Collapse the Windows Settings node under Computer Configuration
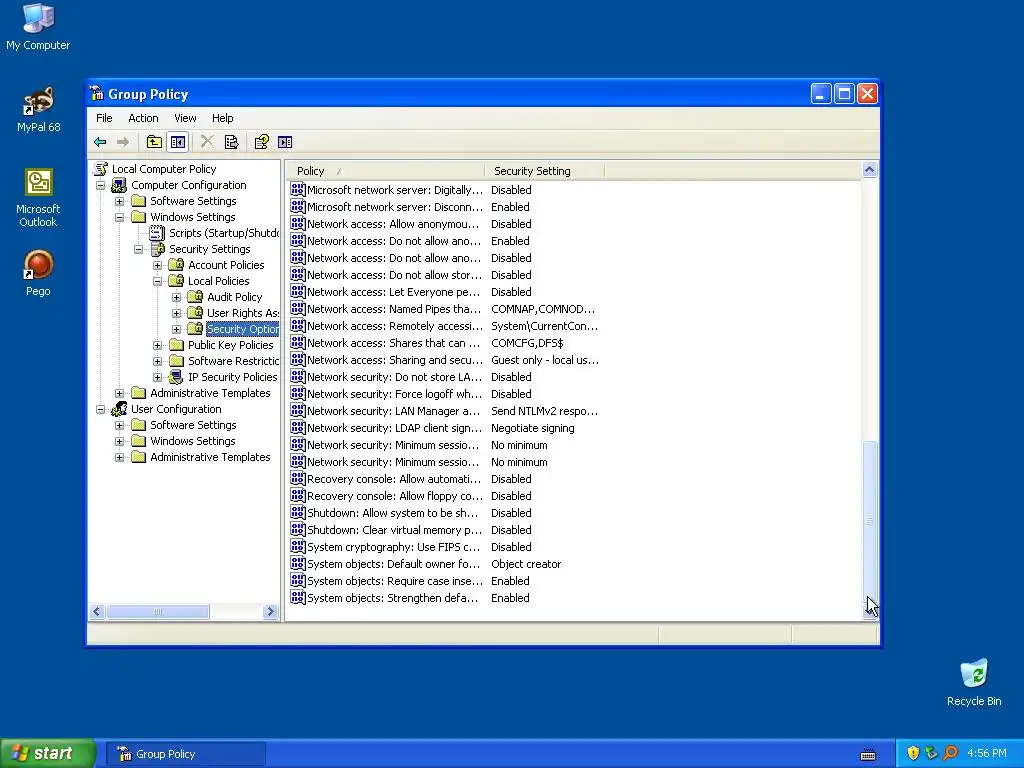Image resolution: width=1024 pixels, height=768 pixels. (120, 217)
